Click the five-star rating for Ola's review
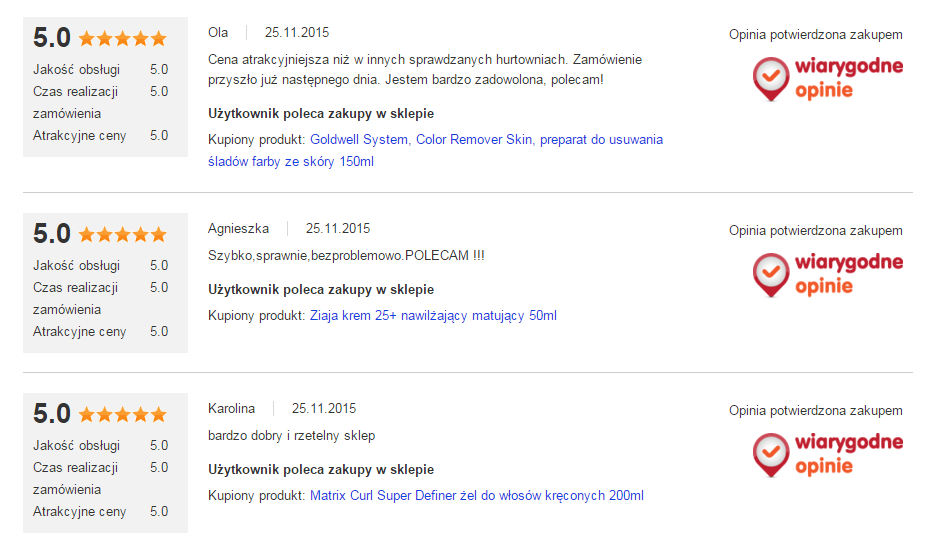The height and width of the screenshot is (550, 926). (x=122, y=39)
